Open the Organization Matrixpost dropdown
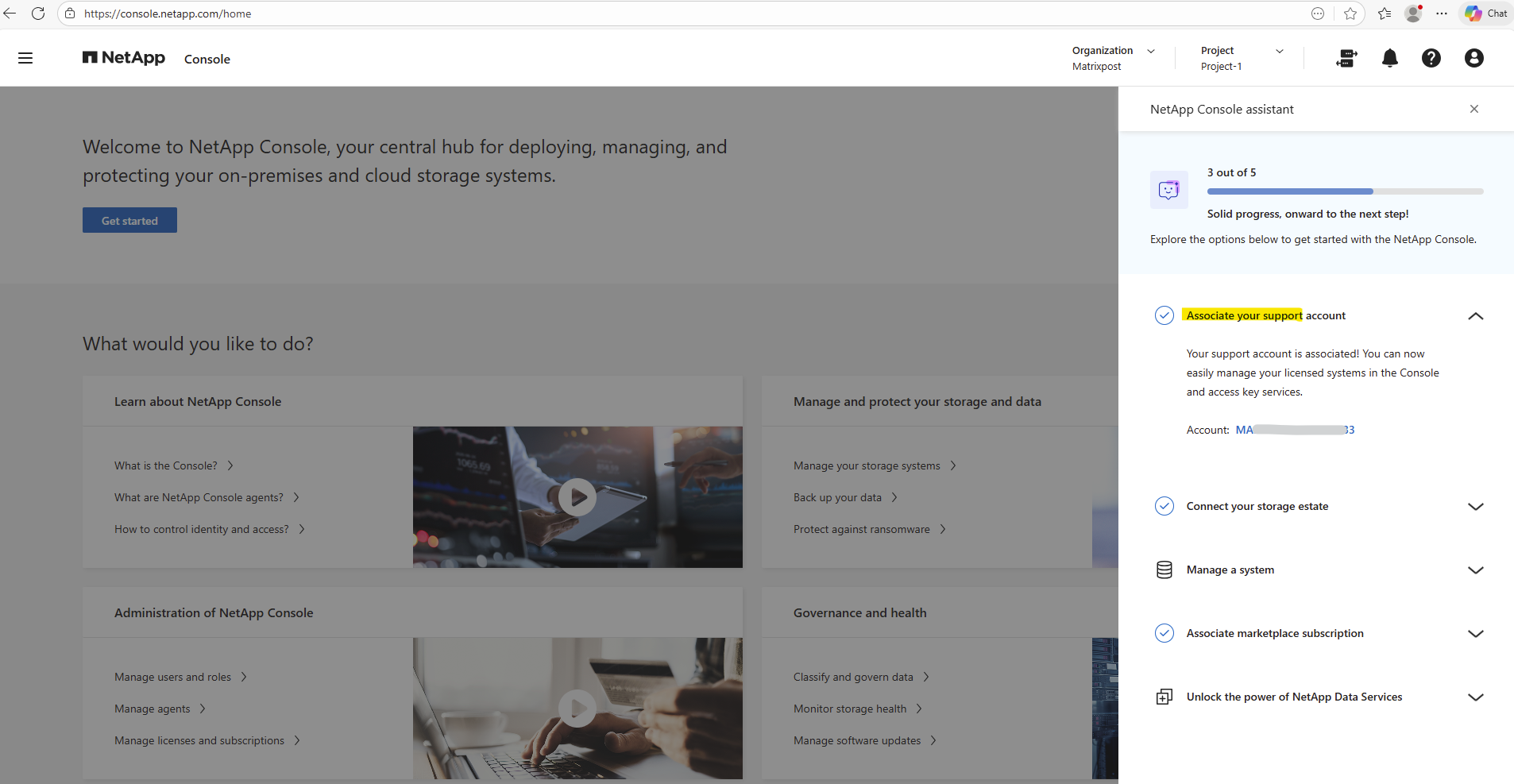This screenshot has height=784, width=1514. click(x=1114, y=58)
